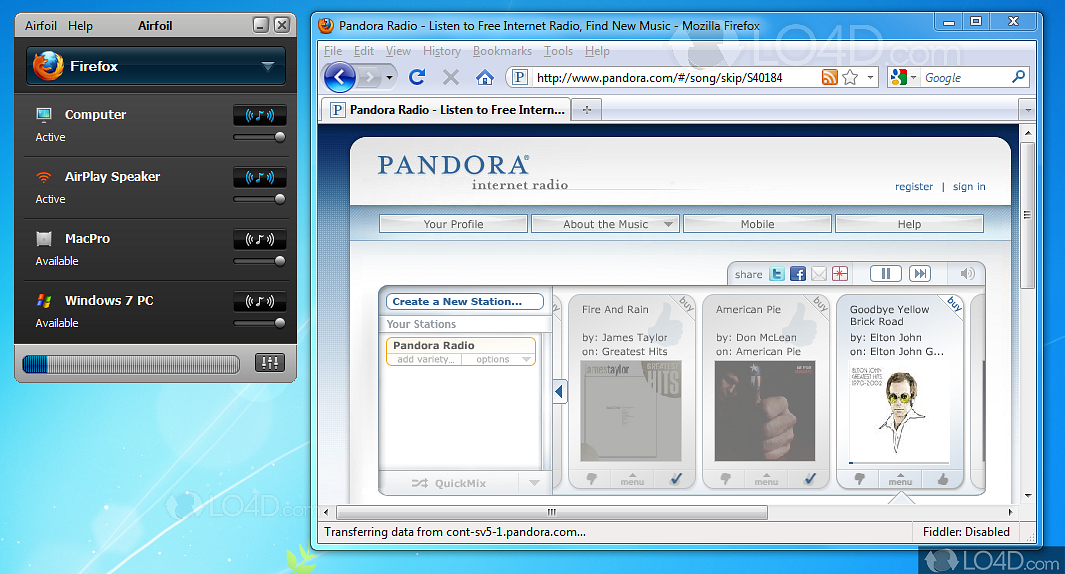Adjust AirPlay Speaker volume slider
The width and height of the screenshot is (1065, 574).
click(x=259, y=199)
